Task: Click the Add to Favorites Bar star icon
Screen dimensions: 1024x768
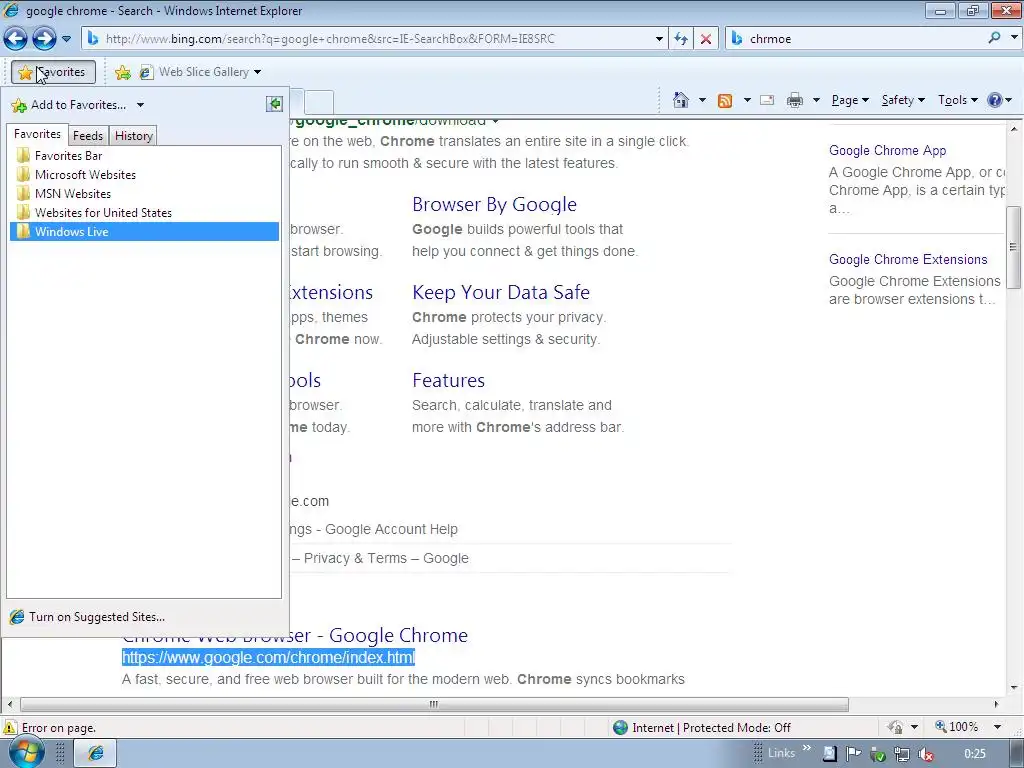Action: (123, 72)
